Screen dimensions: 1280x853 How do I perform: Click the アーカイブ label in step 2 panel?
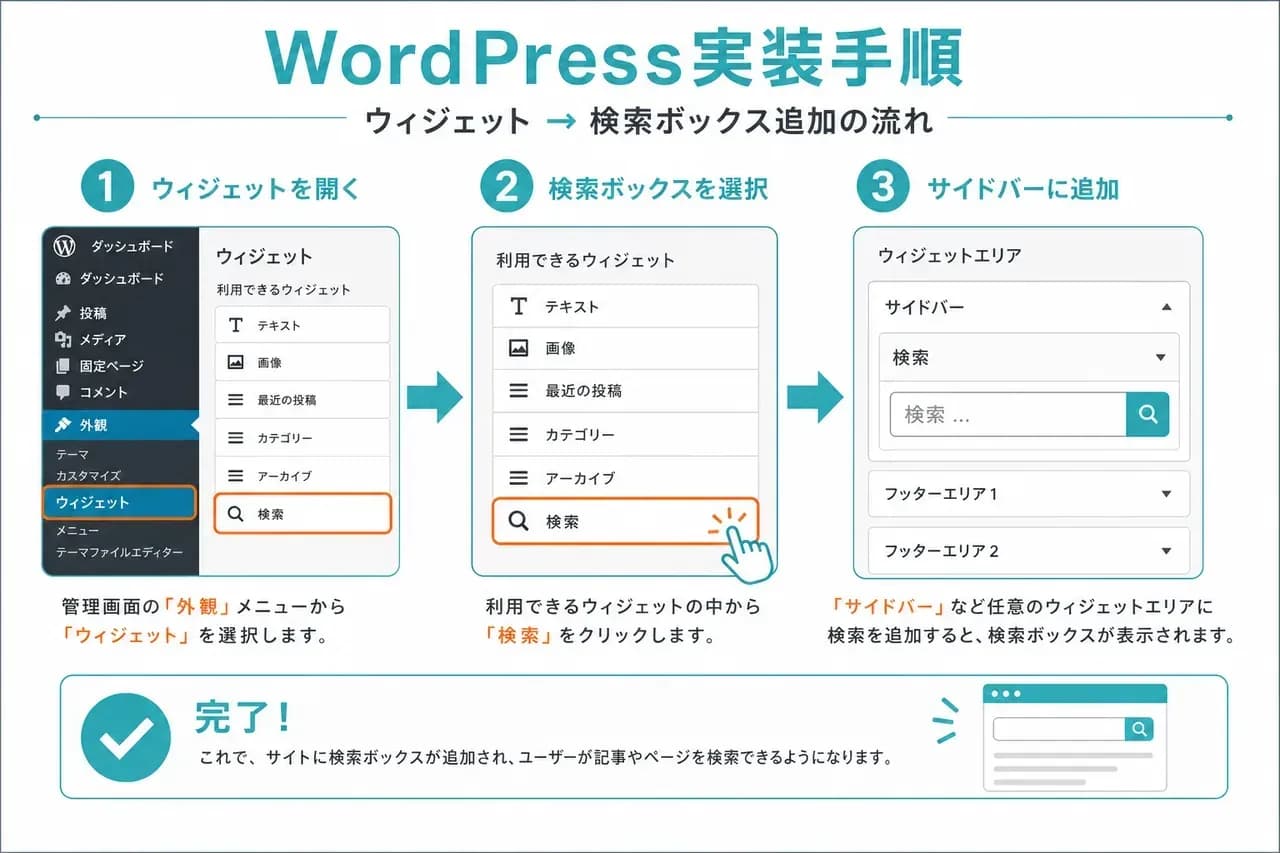click(580, 478)
